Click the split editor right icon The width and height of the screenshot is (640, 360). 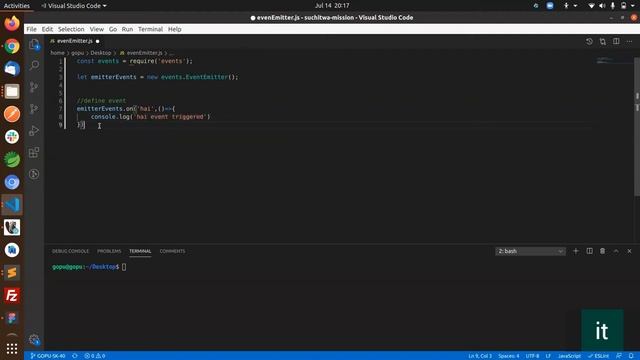coord(616,41)
